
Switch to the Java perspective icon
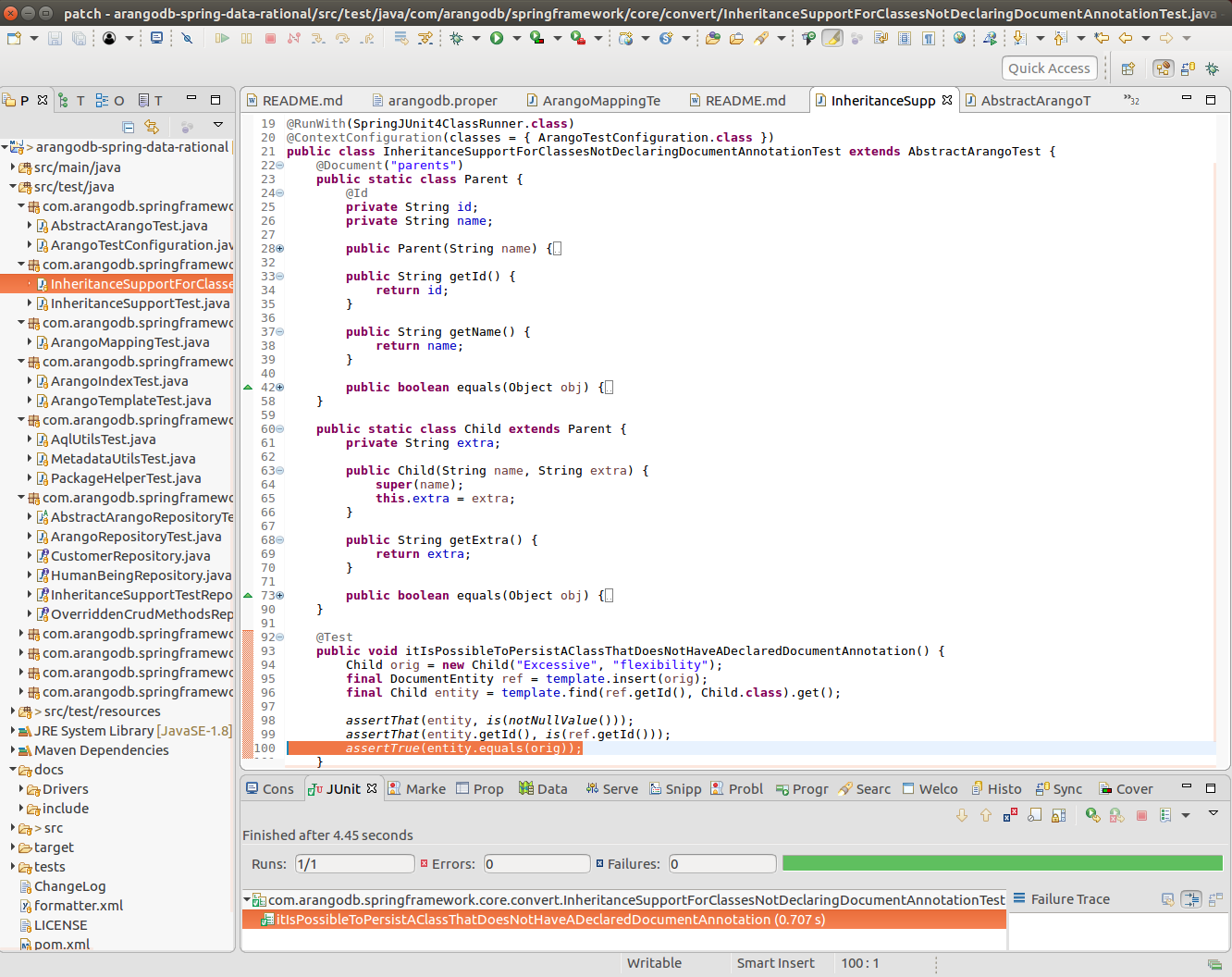[1164, 68]
